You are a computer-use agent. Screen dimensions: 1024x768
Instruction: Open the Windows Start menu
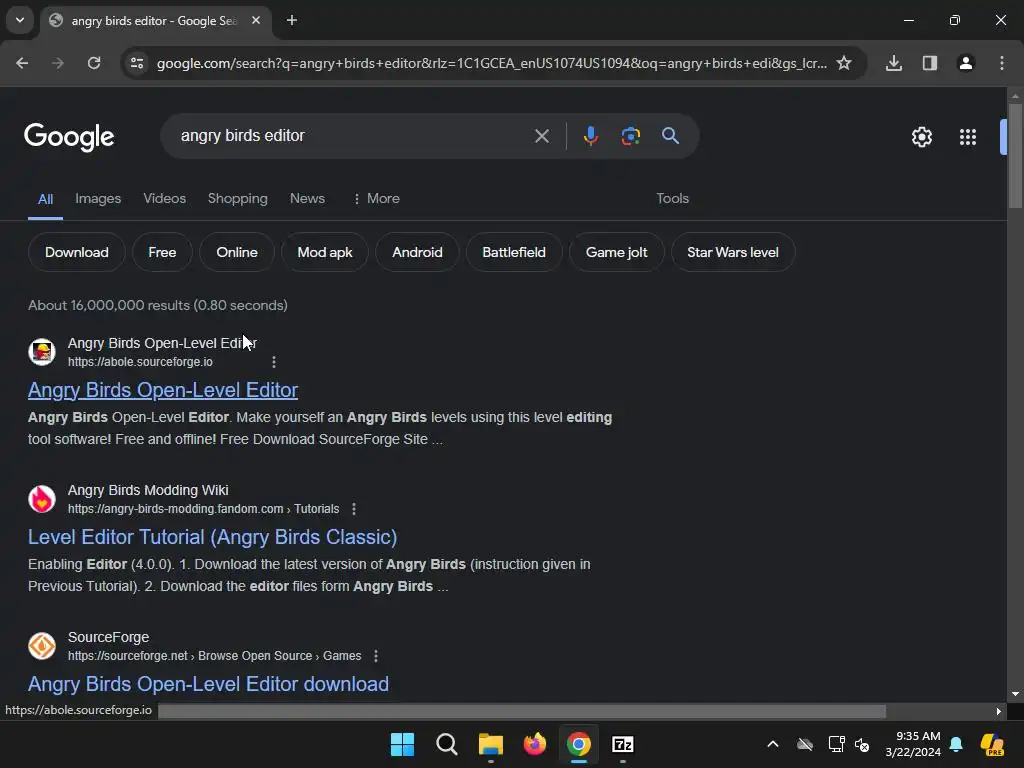tap(402, 744)
